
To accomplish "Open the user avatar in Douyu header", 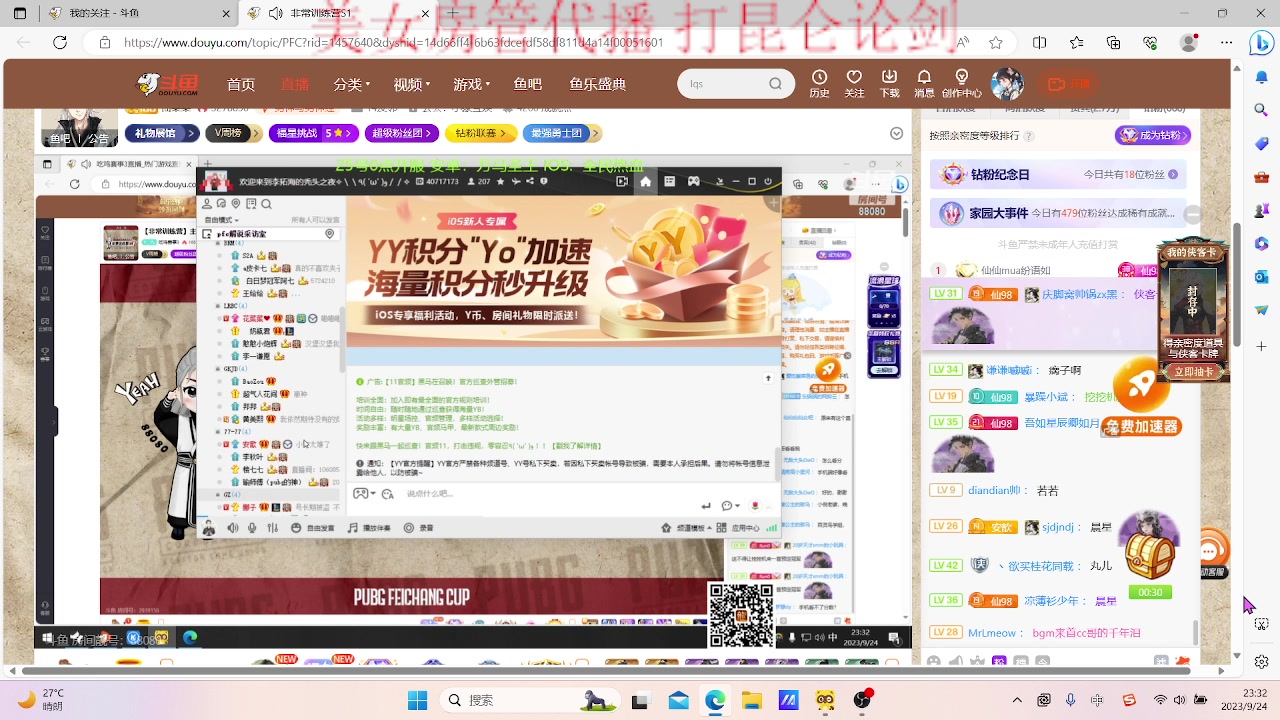I will click(1007, 84).
